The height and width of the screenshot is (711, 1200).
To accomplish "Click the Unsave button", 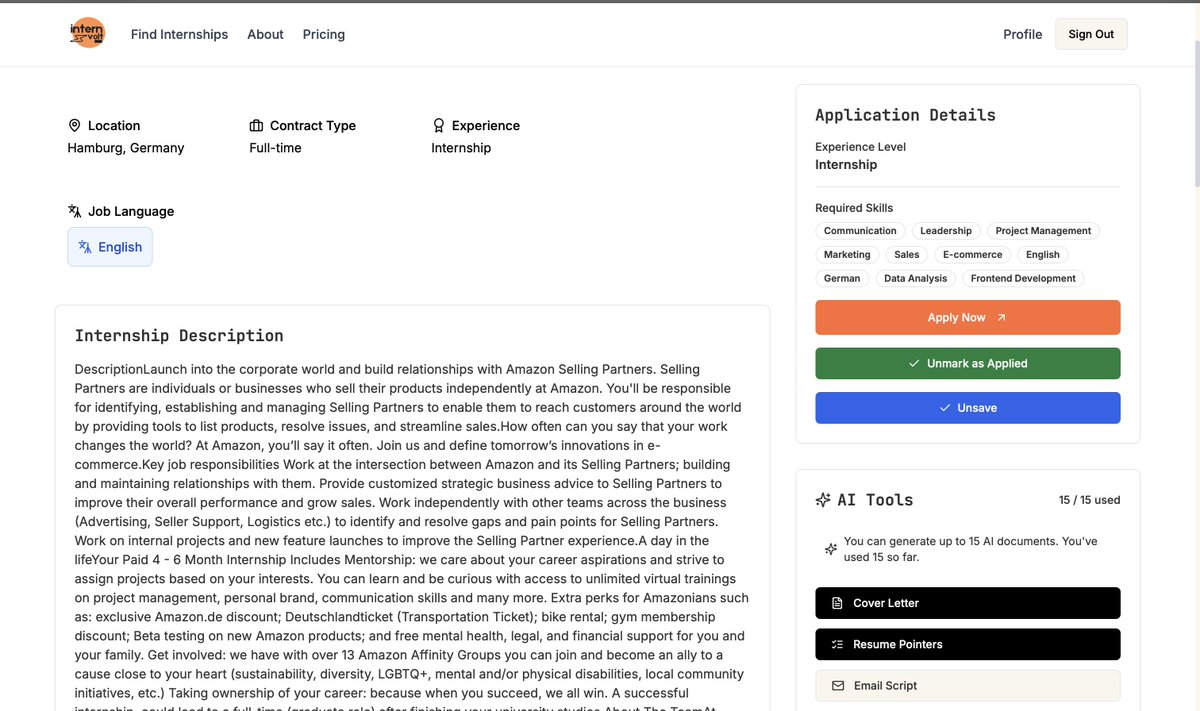I will 967,408.
